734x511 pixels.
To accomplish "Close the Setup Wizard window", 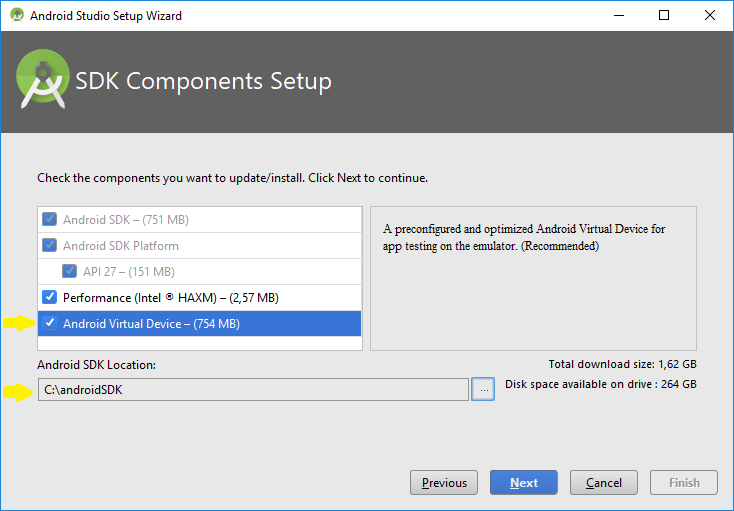I will coord(710,15).
